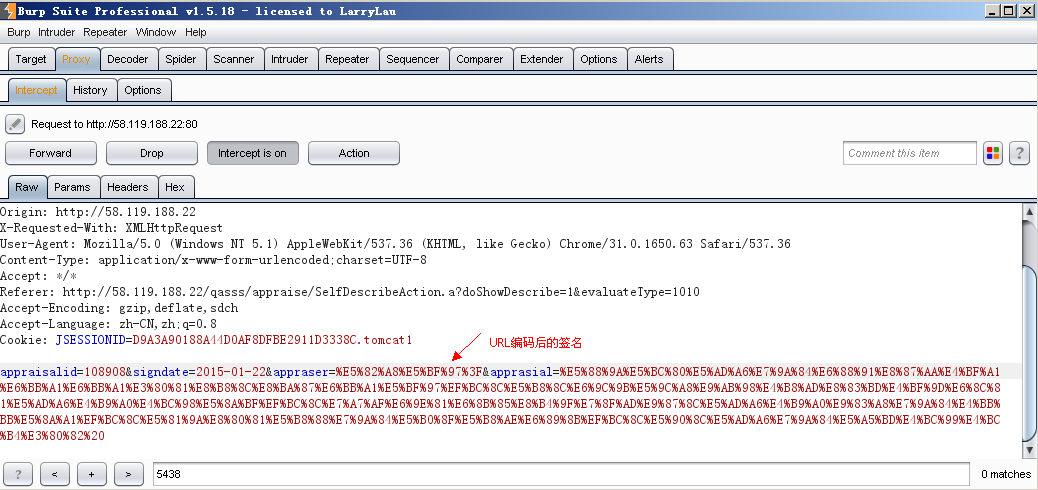Image resolution: width=1038 pixels, height=490 pixels.
Task: Click the pencil edit icon beside the request URL
Action: (15, 124)
